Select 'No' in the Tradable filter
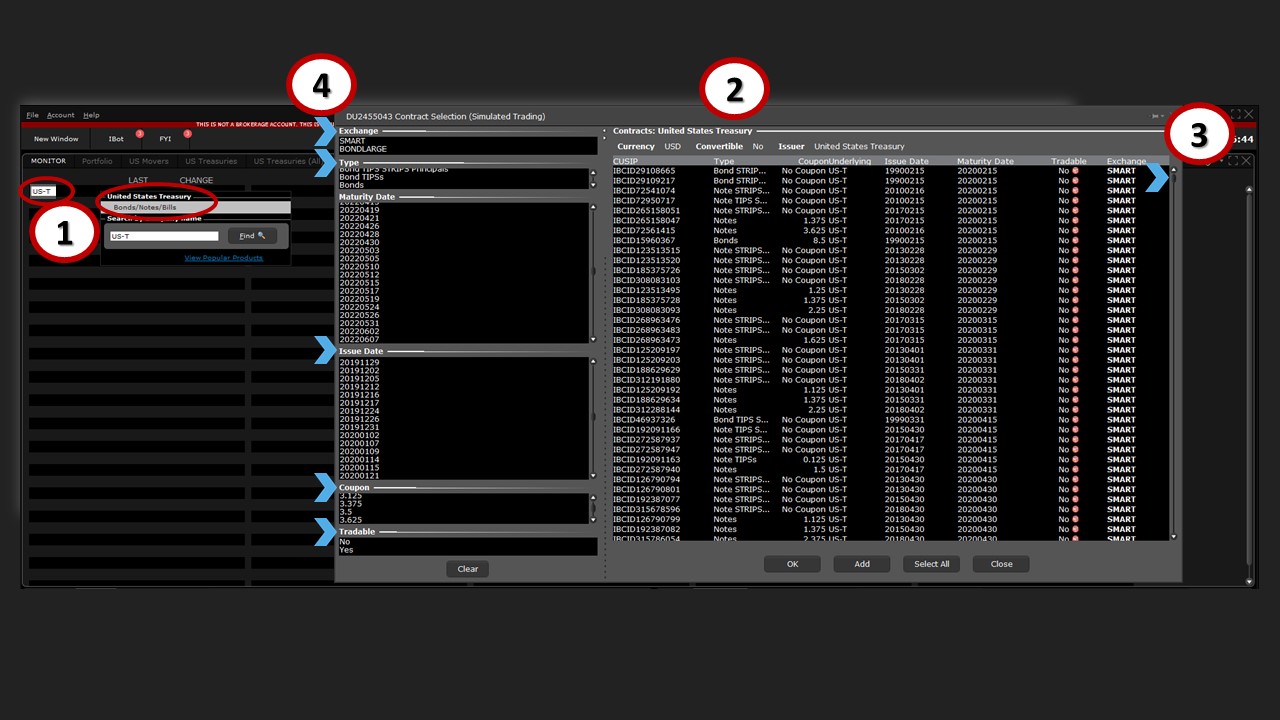This screenshot has width=1280, height=720. (345, 542)
